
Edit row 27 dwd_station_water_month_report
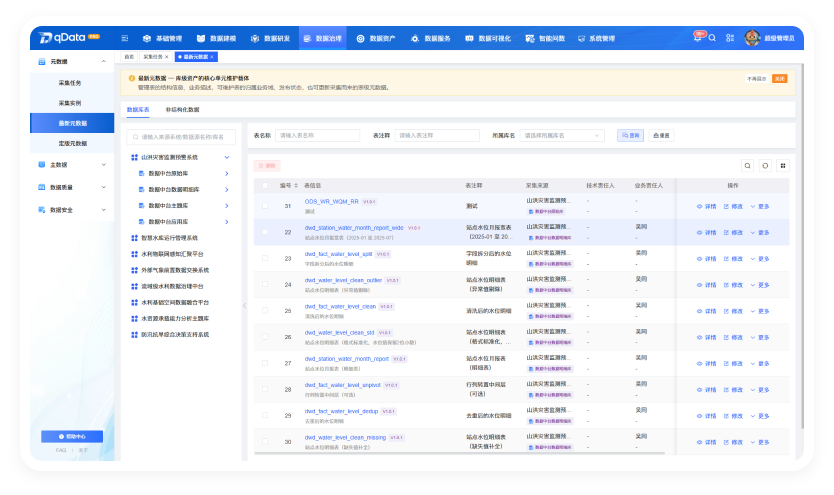coord(733,364)
